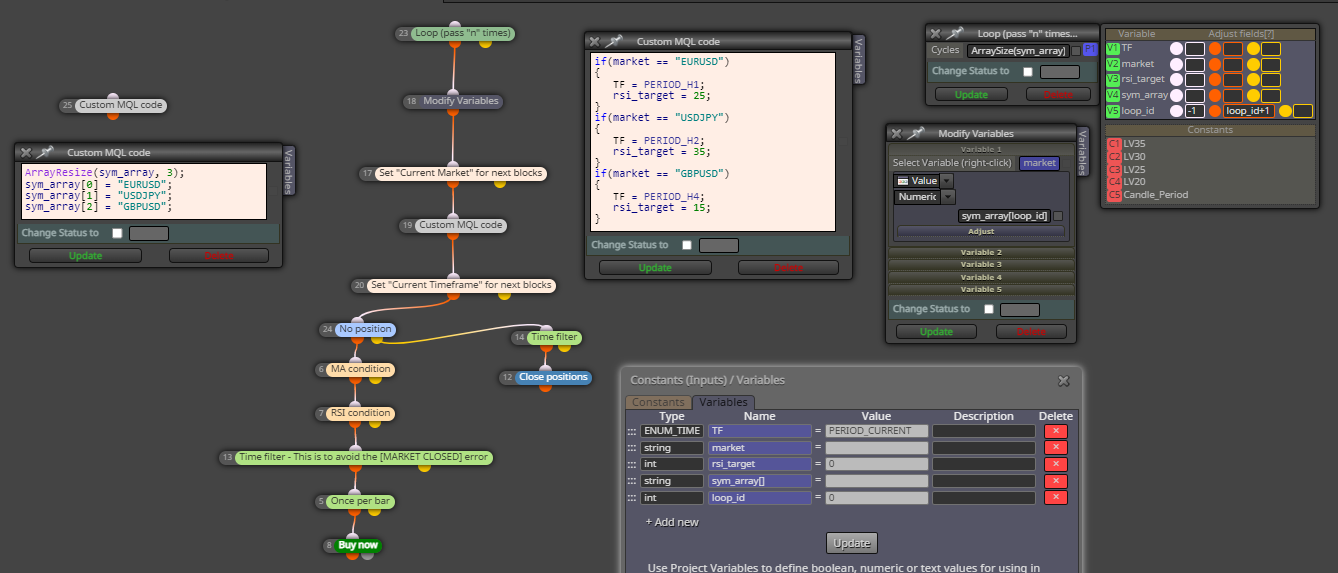The height and width of the screenshot is (573, 1338).
Task: Click the pin icon on Loop panel header
Action: 956,33
